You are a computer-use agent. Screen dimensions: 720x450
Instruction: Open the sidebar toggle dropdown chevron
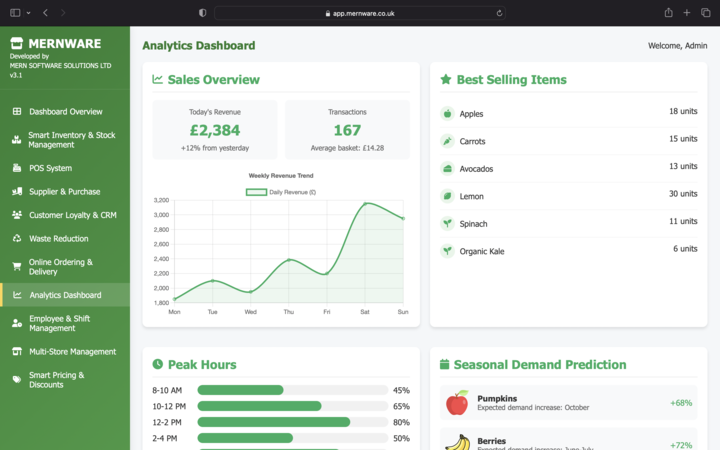(x=28, y=13)
